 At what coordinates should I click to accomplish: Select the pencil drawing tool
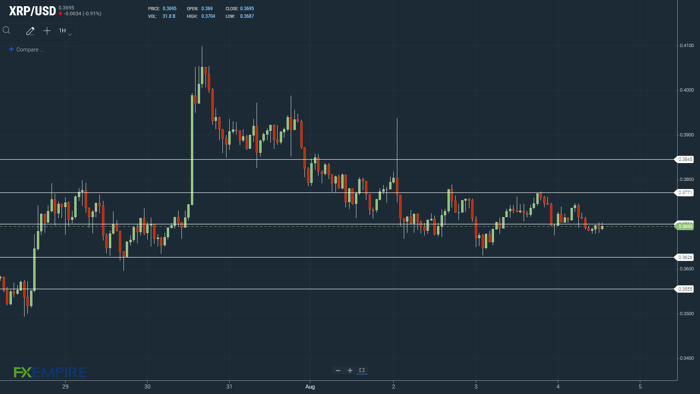coord(30,31)
